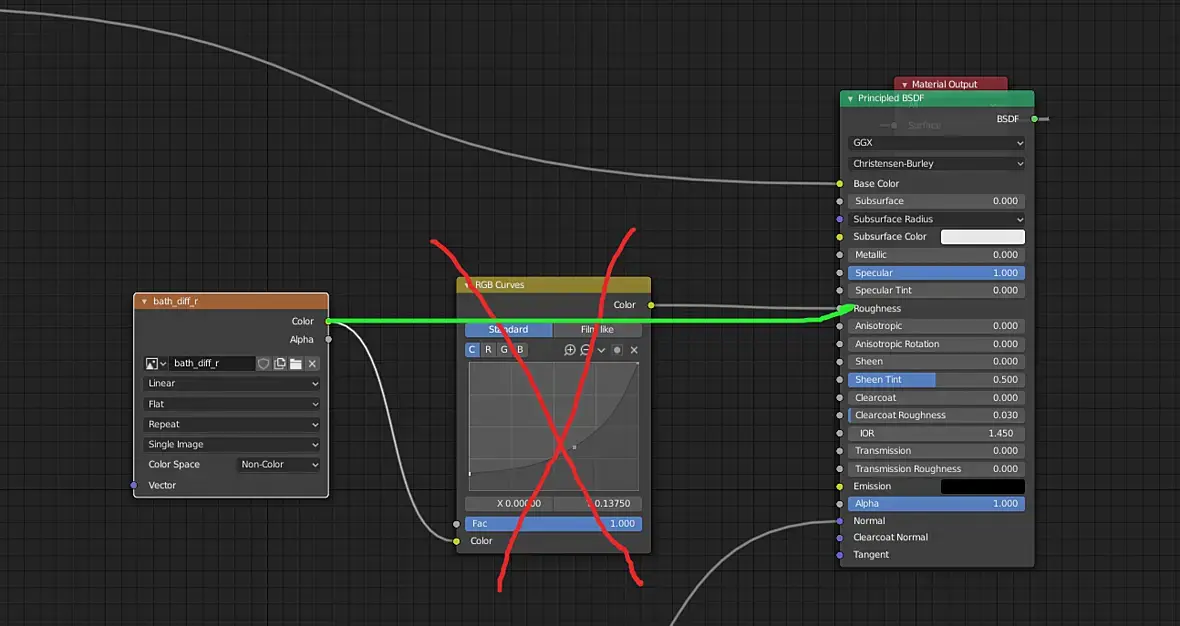Image resolution: width=1180 pixels, height=626 pixels.
Task: Click the BSDF output socket
Action: coord(1034,119)
